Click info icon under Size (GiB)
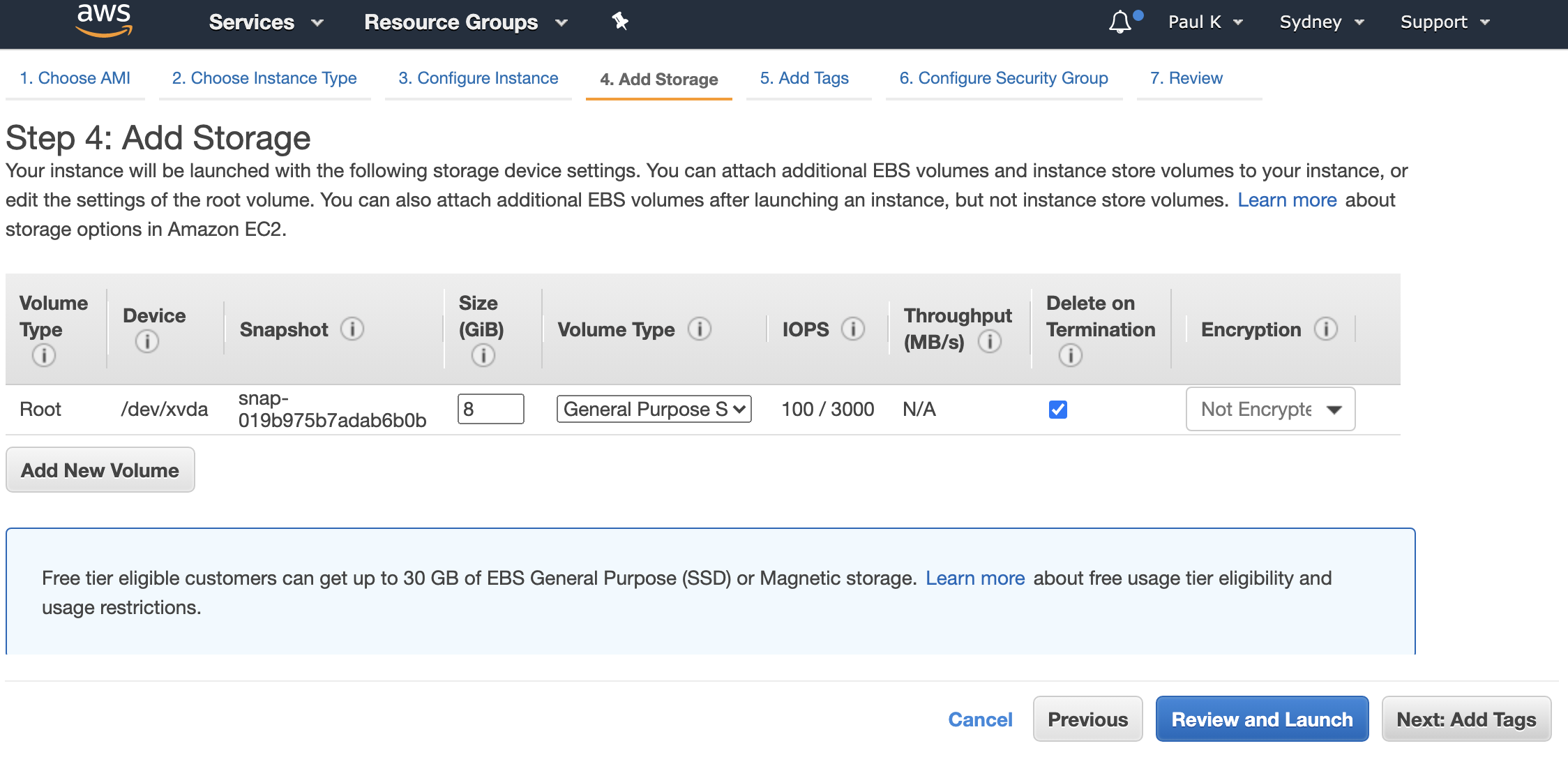 point(483,356)
